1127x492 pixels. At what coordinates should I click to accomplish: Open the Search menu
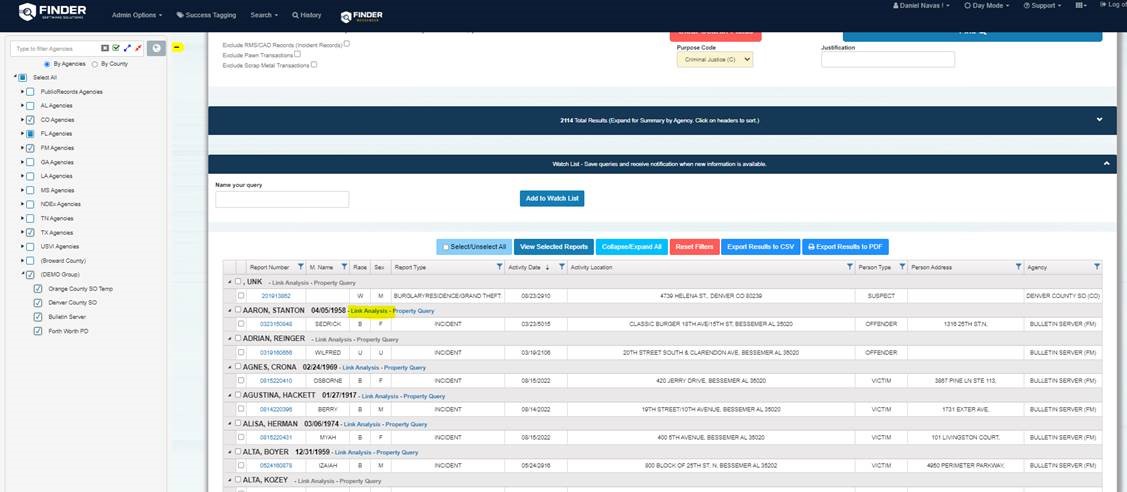264,15
